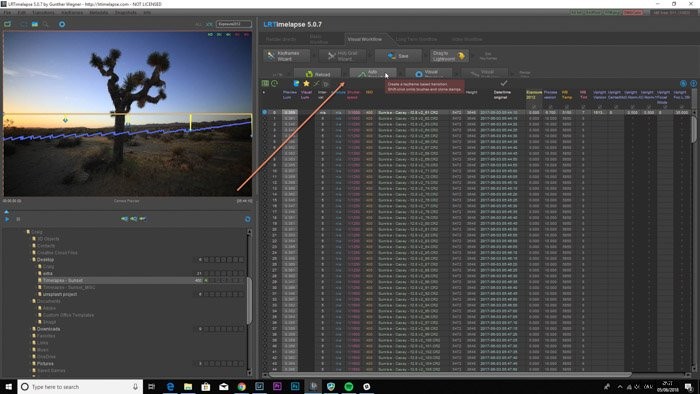The width and height of the screenshot is (700, 394).
Task: Switch to the Visual Workflow tab
Action: [365, 39]
